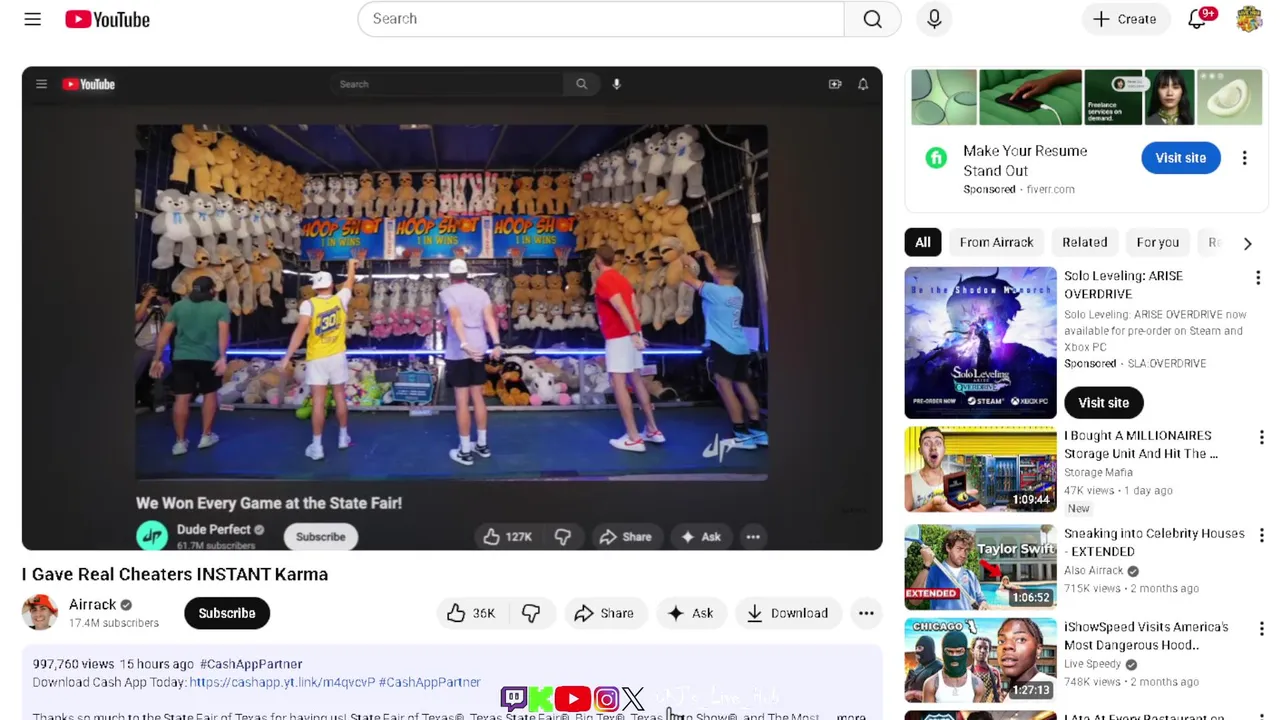Go to YouTube home via top-left logo

click(x=107, y=19)
